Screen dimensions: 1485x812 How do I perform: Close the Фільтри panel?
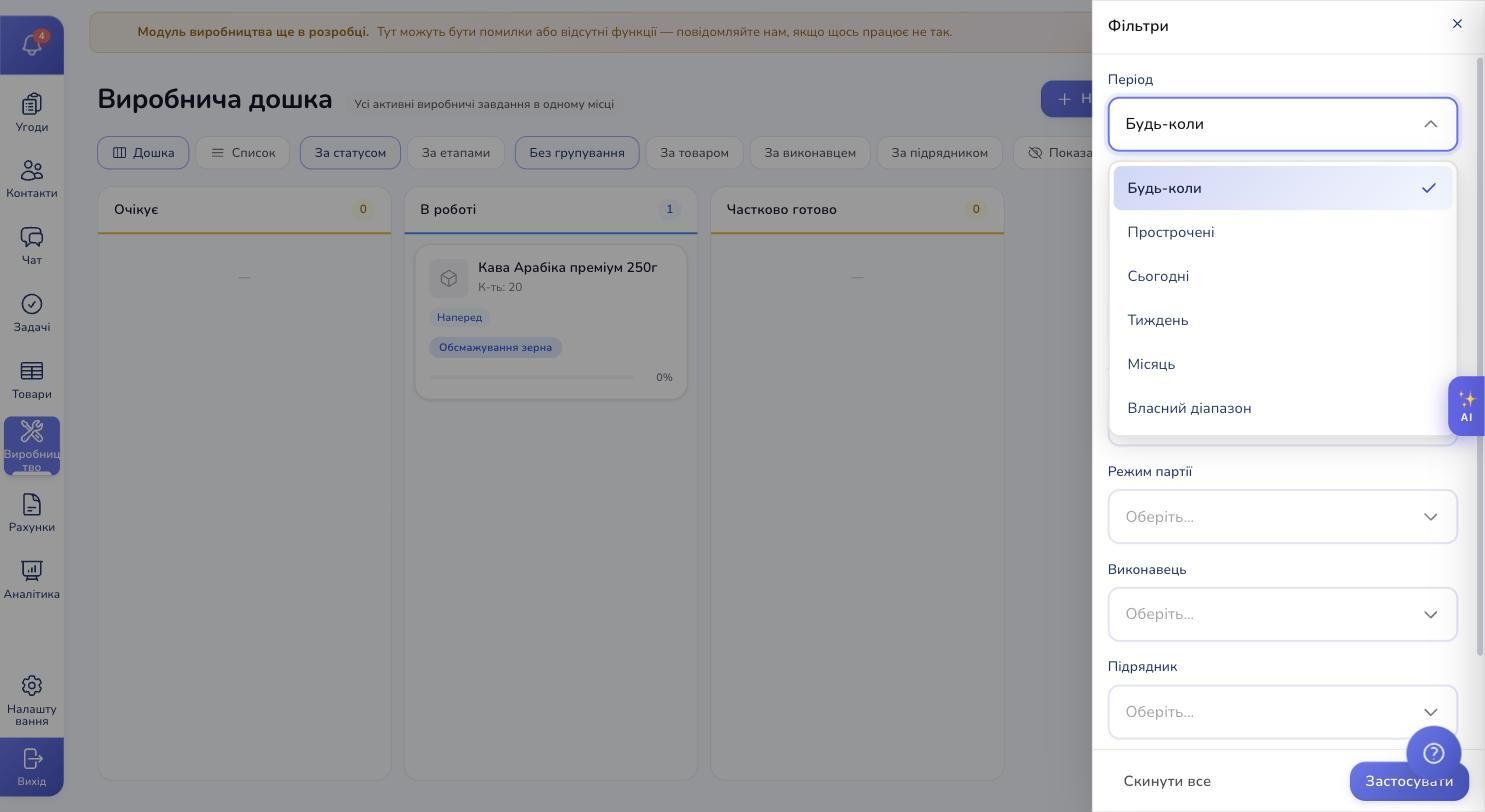point(1457,24)
